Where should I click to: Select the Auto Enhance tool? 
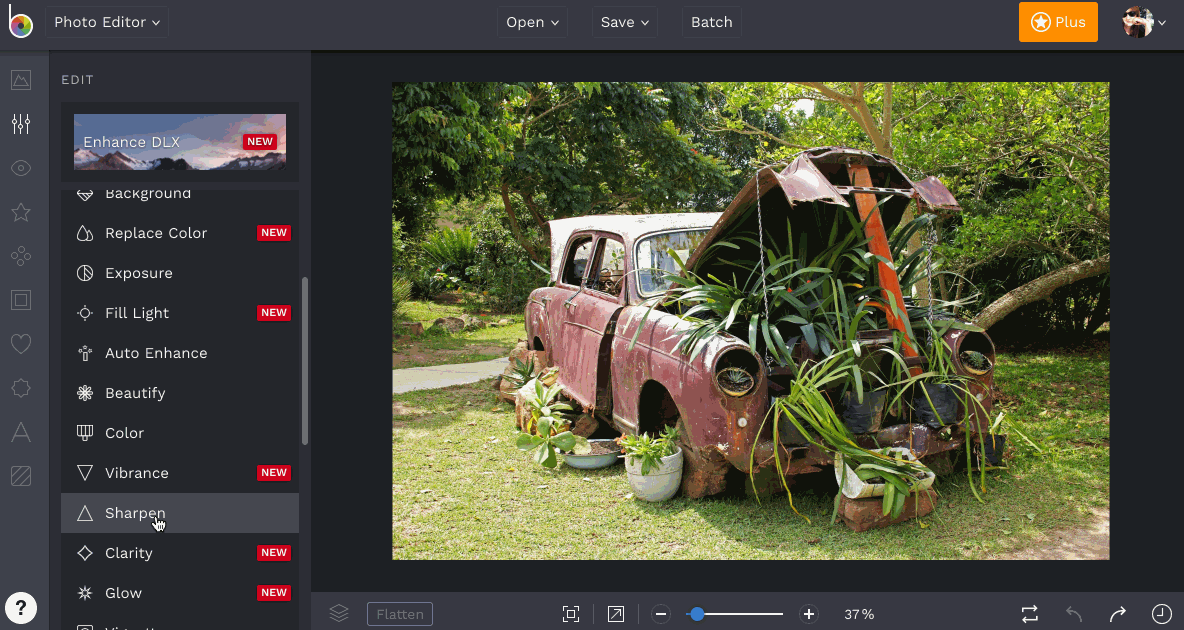(x=180, y=353)
